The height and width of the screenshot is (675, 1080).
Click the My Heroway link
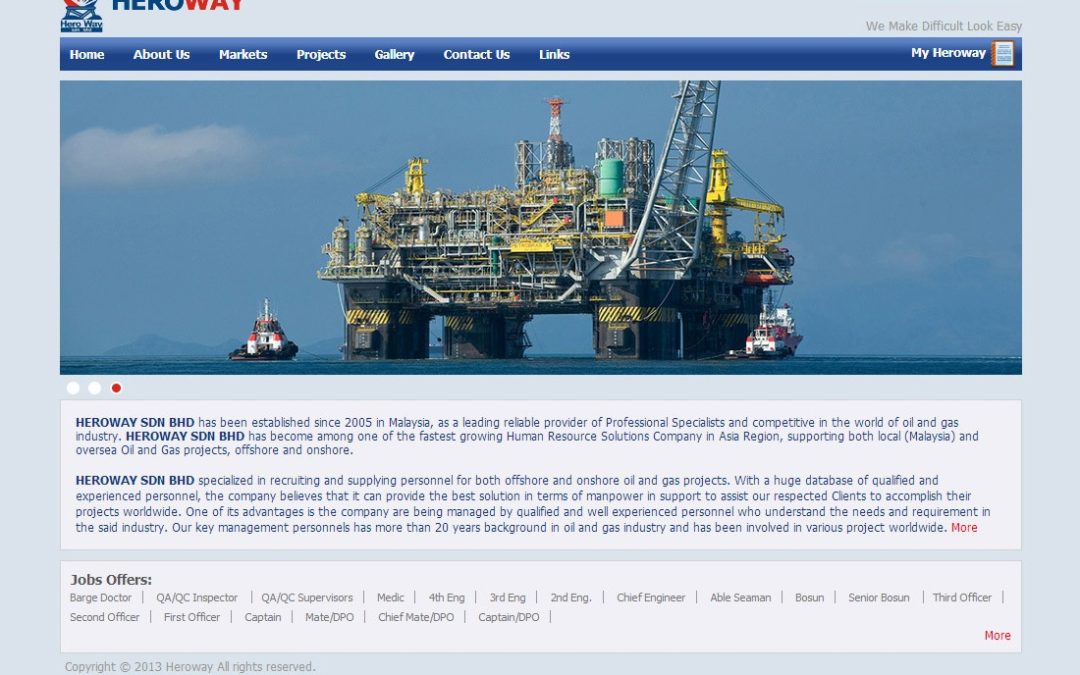point(948,53)
